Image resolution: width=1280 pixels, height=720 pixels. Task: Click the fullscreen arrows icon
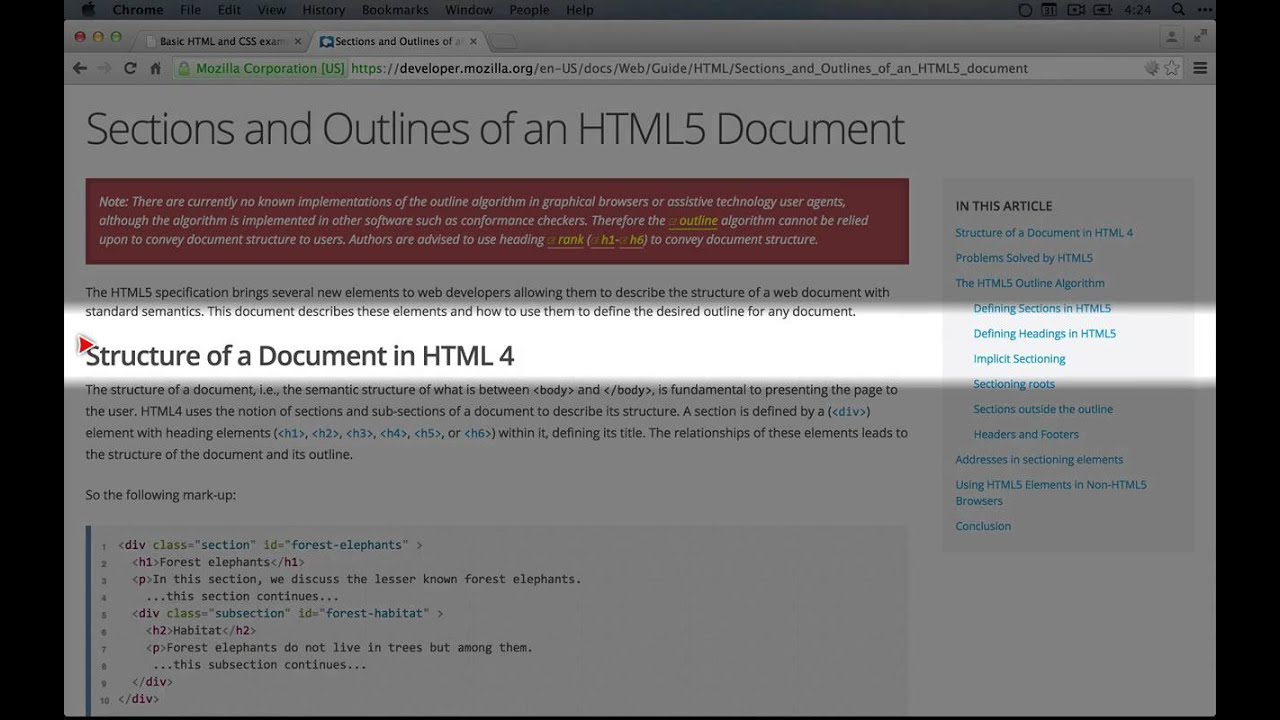tap(1200, 37)
